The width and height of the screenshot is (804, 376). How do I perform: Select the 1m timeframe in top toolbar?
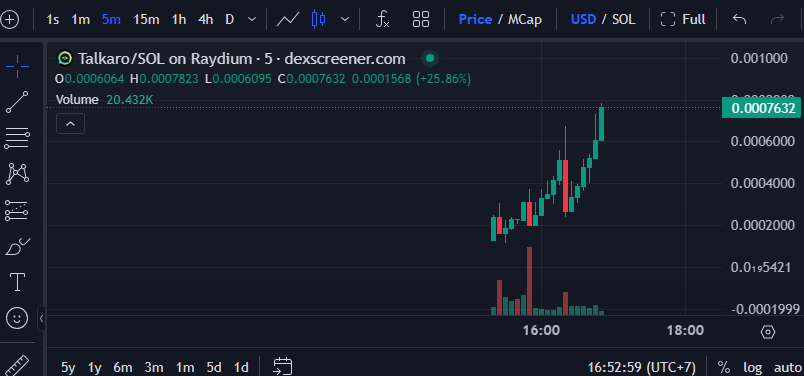tap(81, 20)
